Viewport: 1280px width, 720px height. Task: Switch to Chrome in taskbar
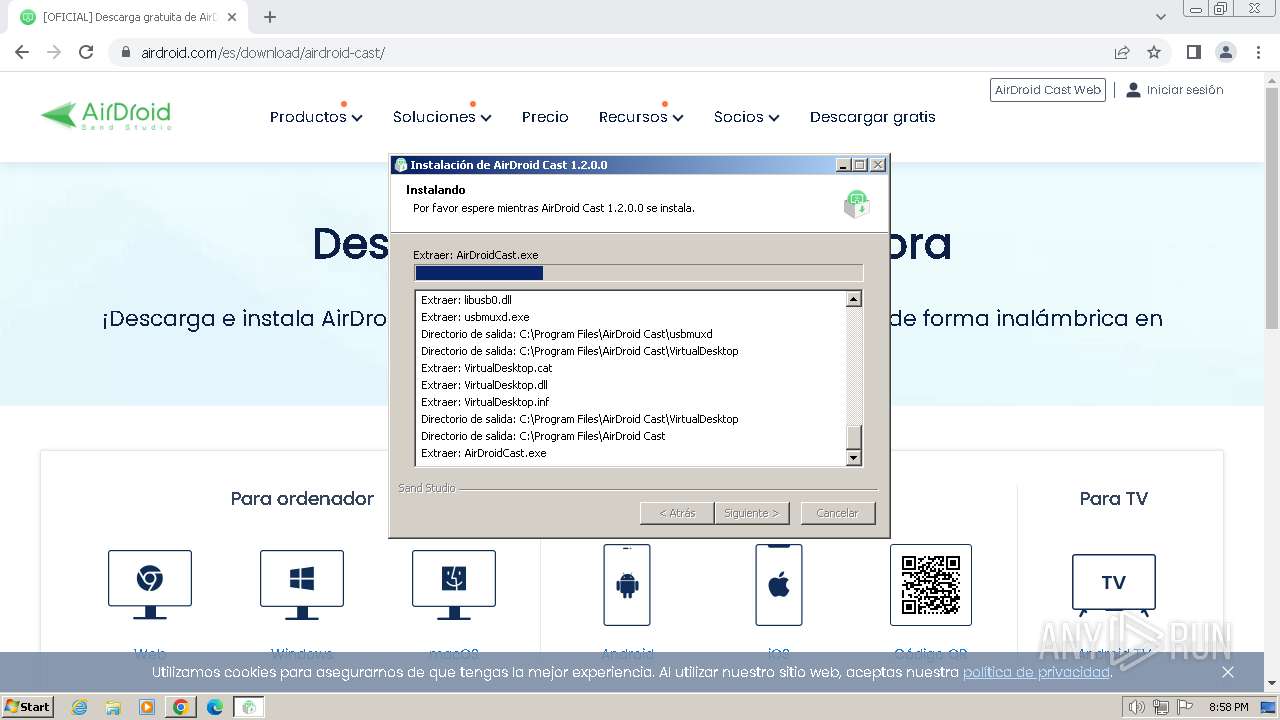[181, 707]
